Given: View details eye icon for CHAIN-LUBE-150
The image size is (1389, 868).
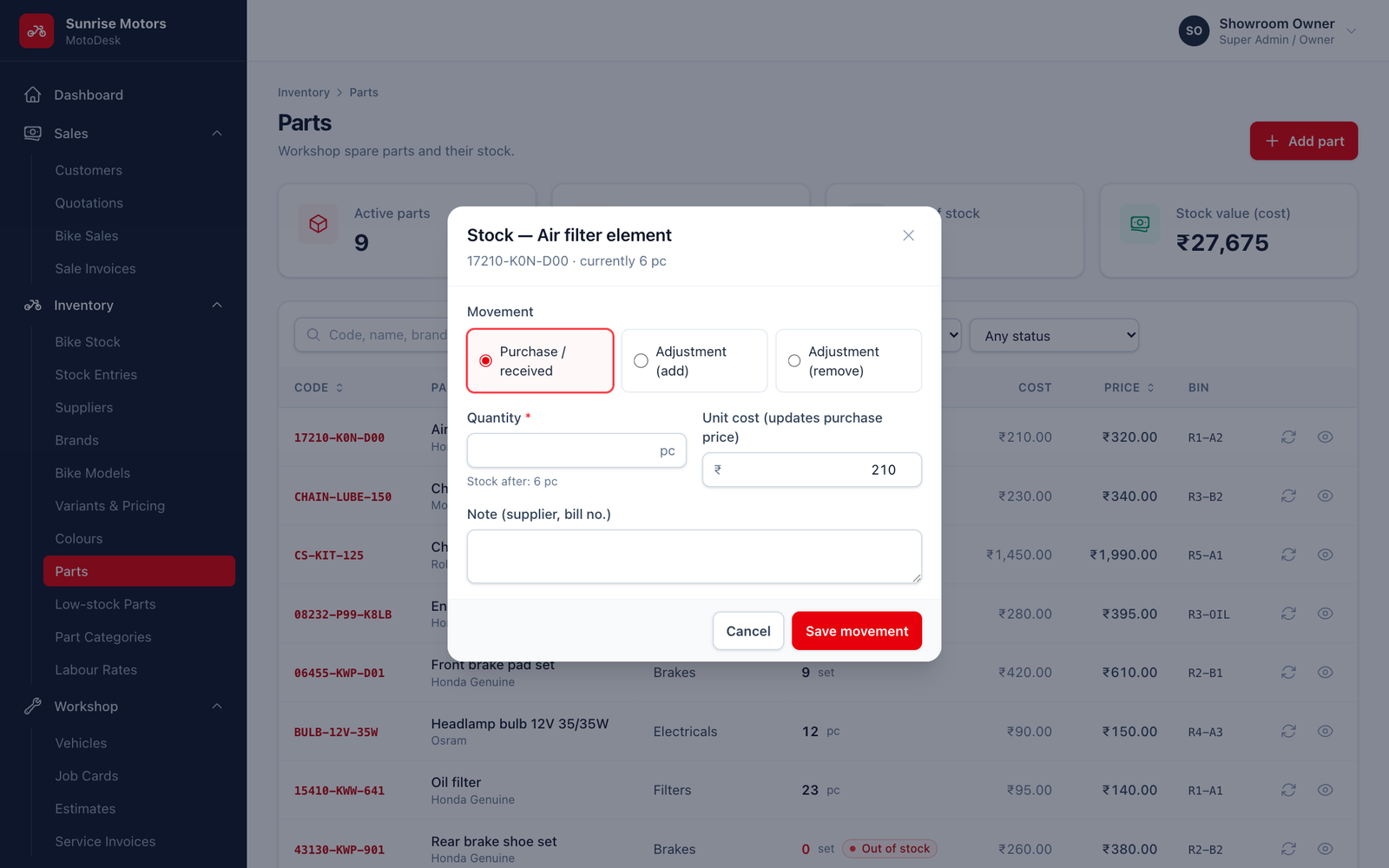Looking at the screenshot, I should (1325, 496).
